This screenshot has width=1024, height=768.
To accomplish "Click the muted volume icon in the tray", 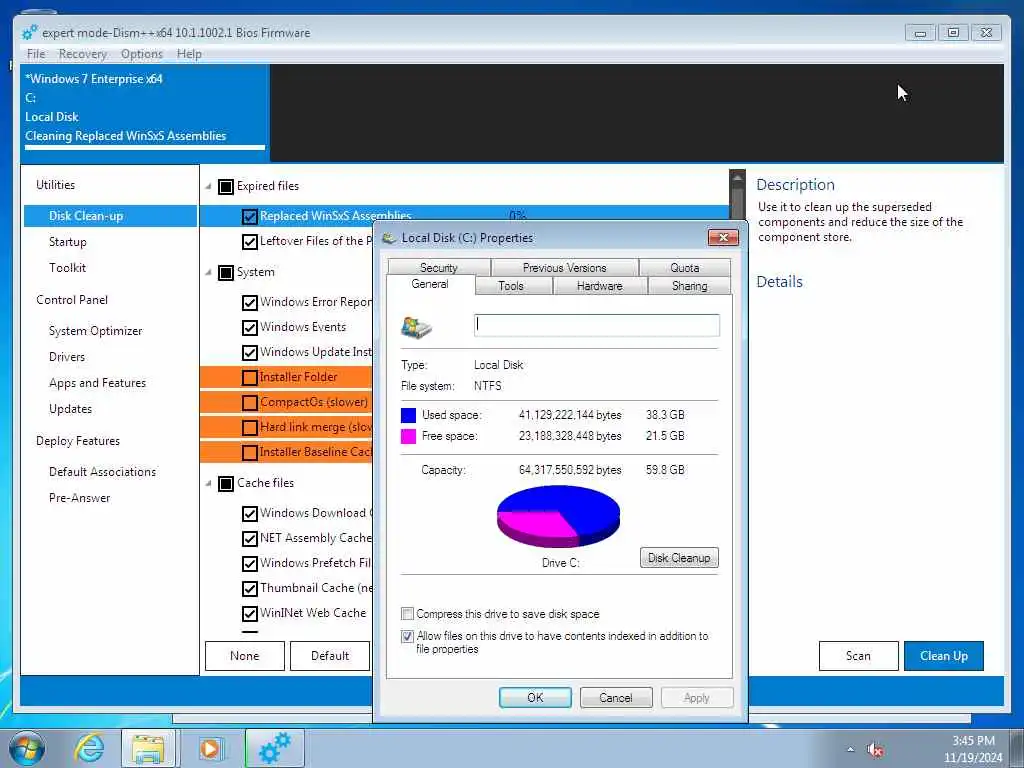I will (x=875, y=750).
